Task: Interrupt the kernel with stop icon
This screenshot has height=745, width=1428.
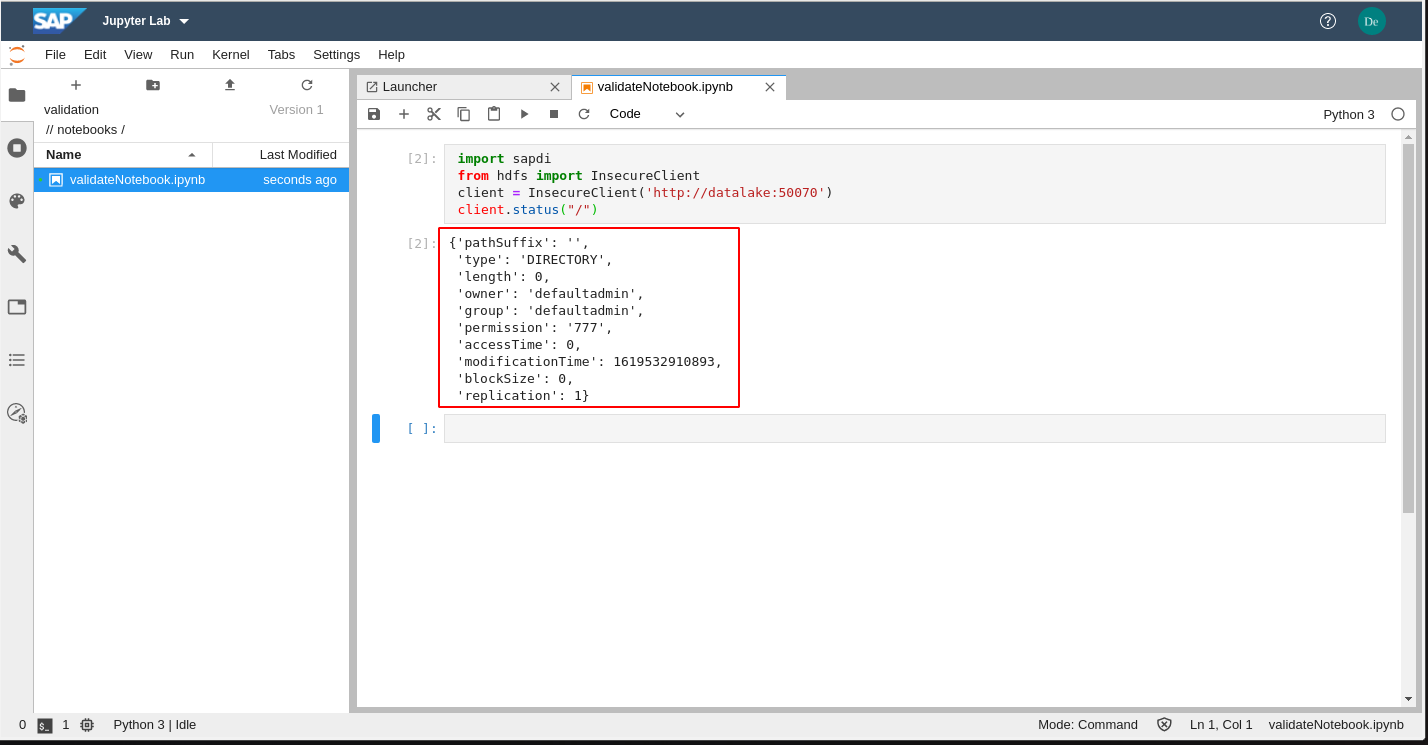Action: pos(554,114)
